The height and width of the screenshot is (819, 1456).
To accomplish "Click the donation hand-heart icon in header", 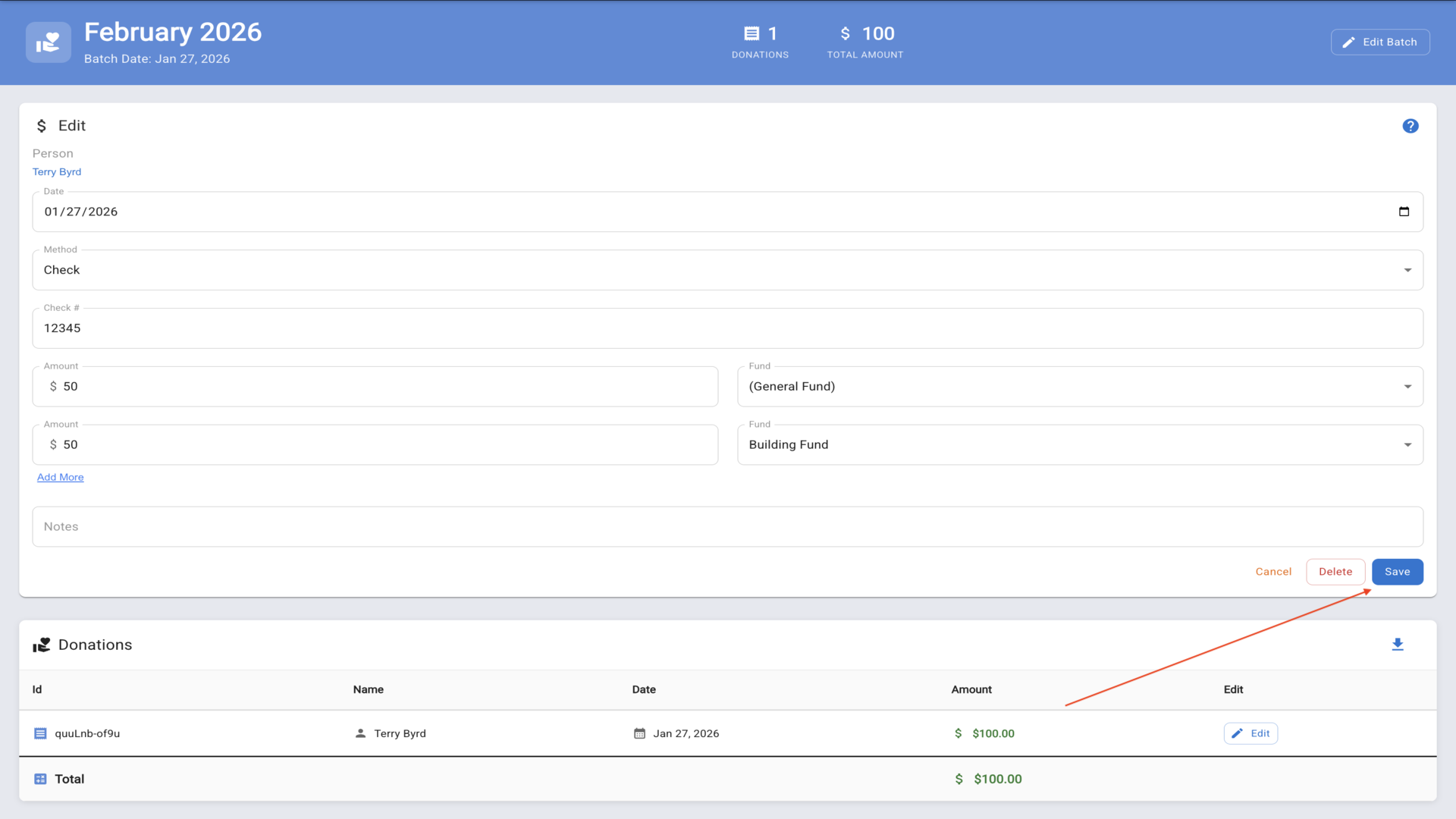I will click(x=49, y=42).
